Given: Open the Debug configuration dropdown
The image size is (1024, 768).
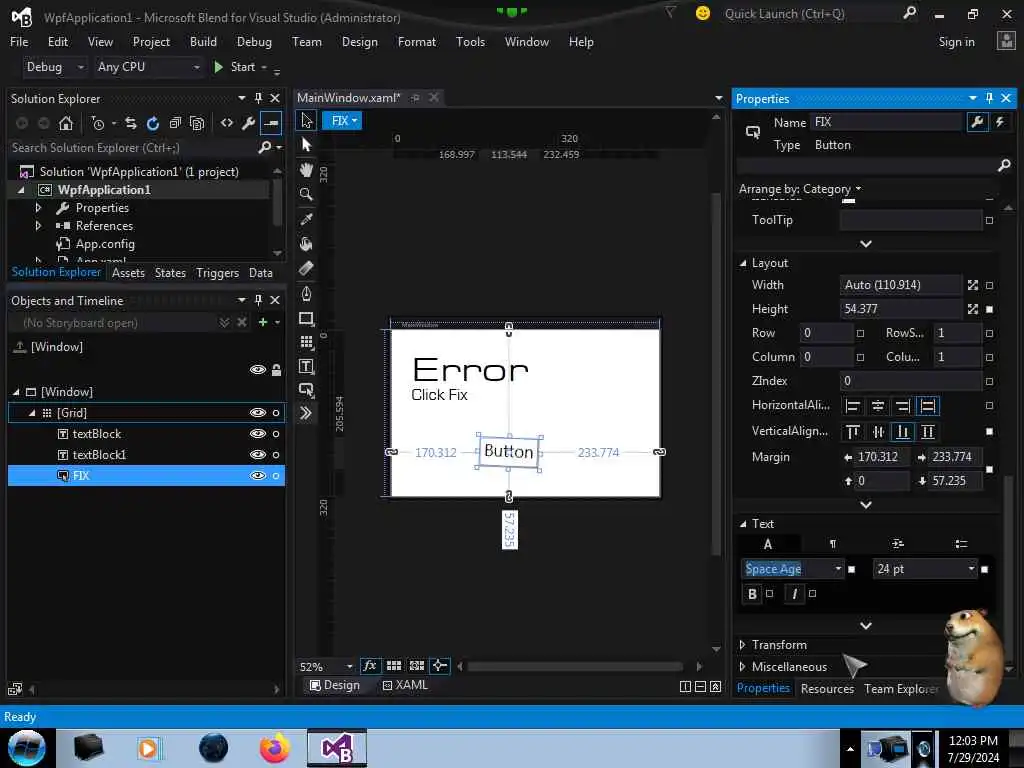Looking at the screenshot, I should (54, 67).
